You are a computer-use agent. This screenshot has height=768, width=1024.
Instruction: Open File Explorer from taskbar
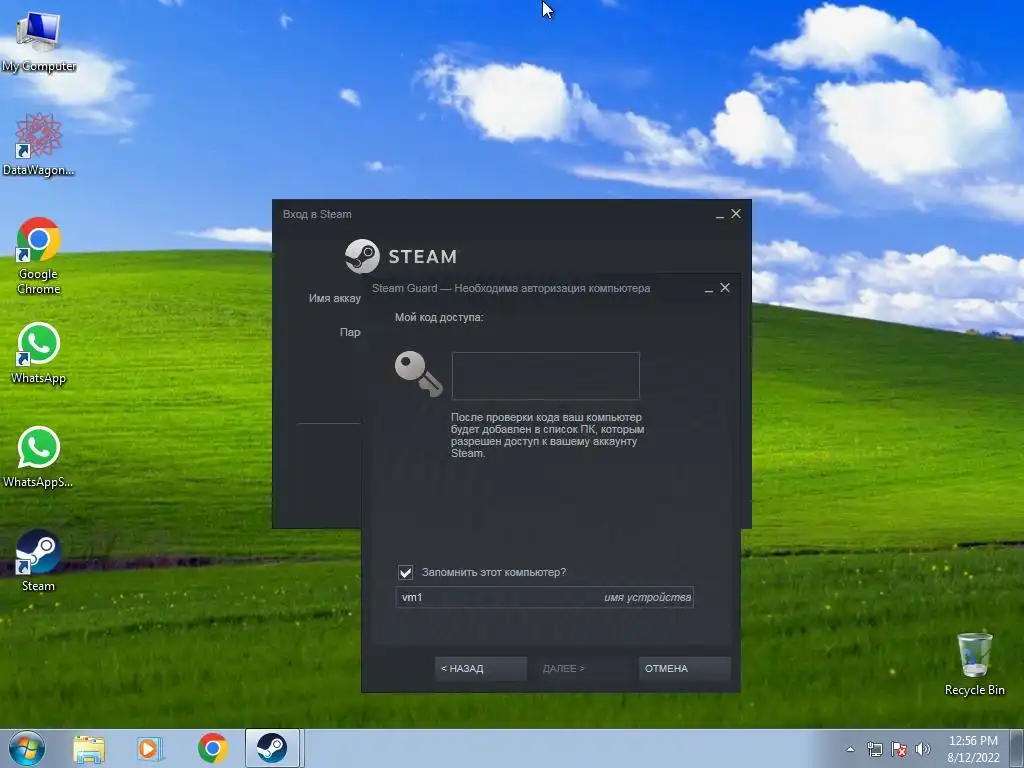tap(89, 748)
